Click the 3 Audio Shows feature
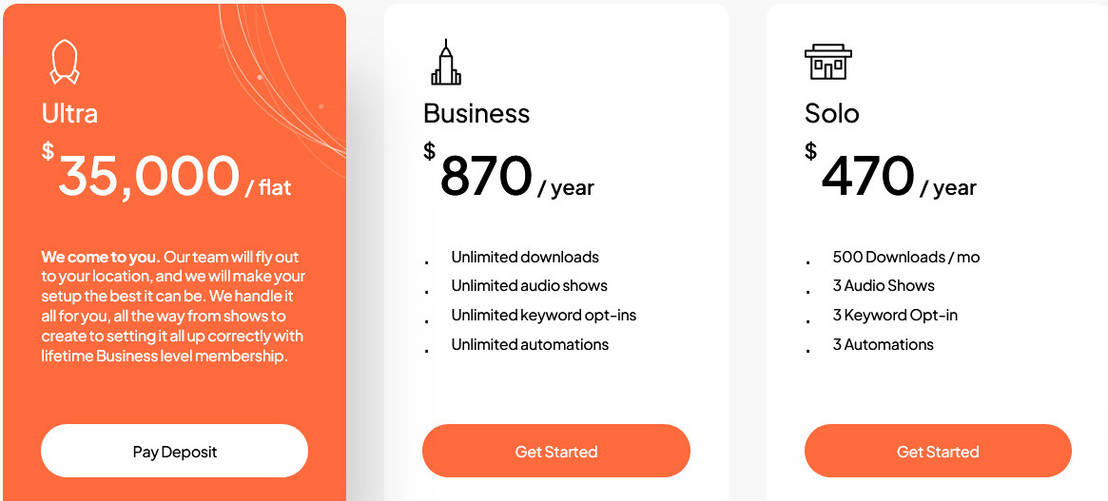This screenshot has height=501, width=1108. coord(883,286)
